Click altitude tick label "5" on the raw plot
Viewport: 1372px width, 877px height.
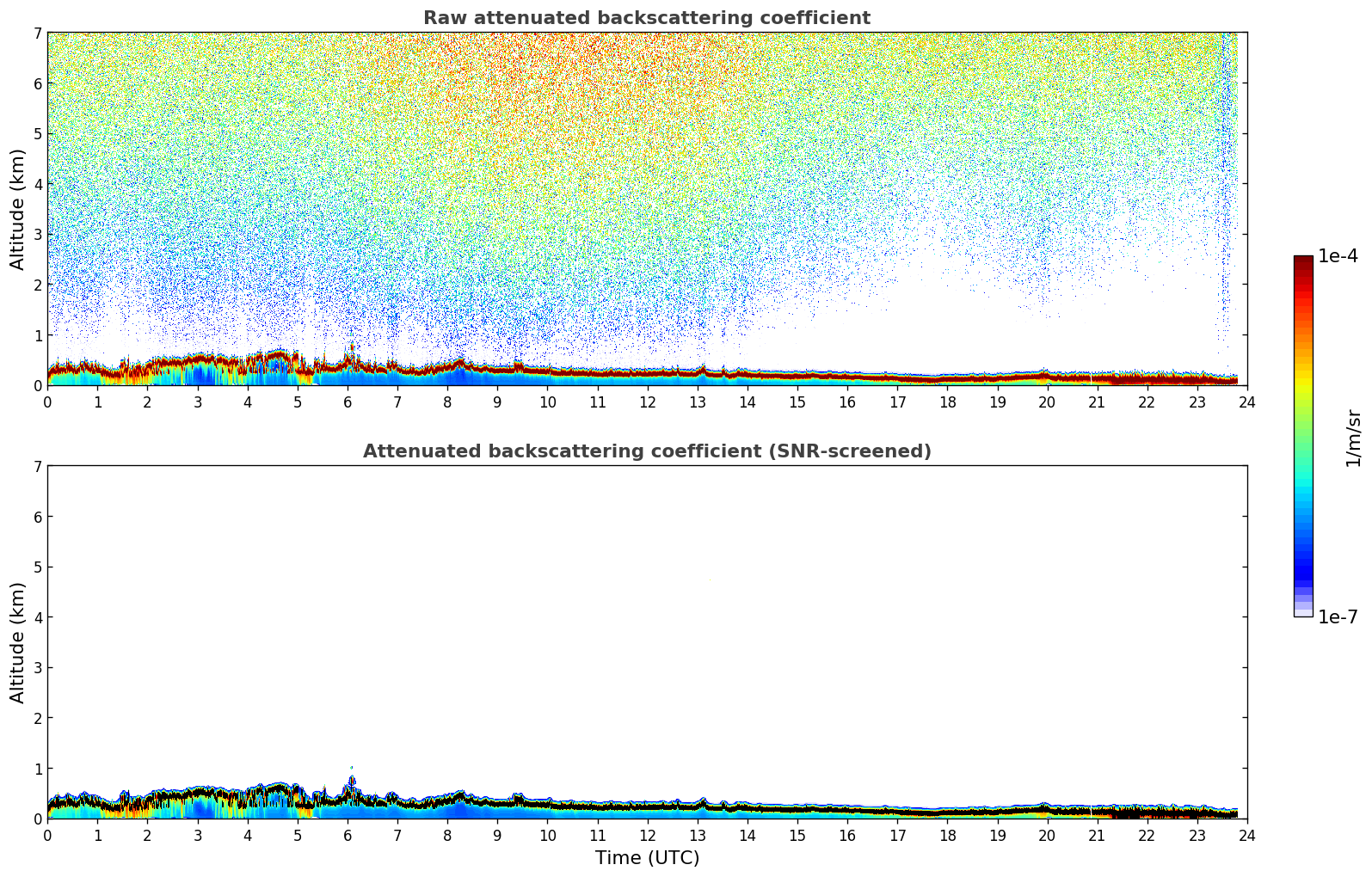tap(38, 133)
